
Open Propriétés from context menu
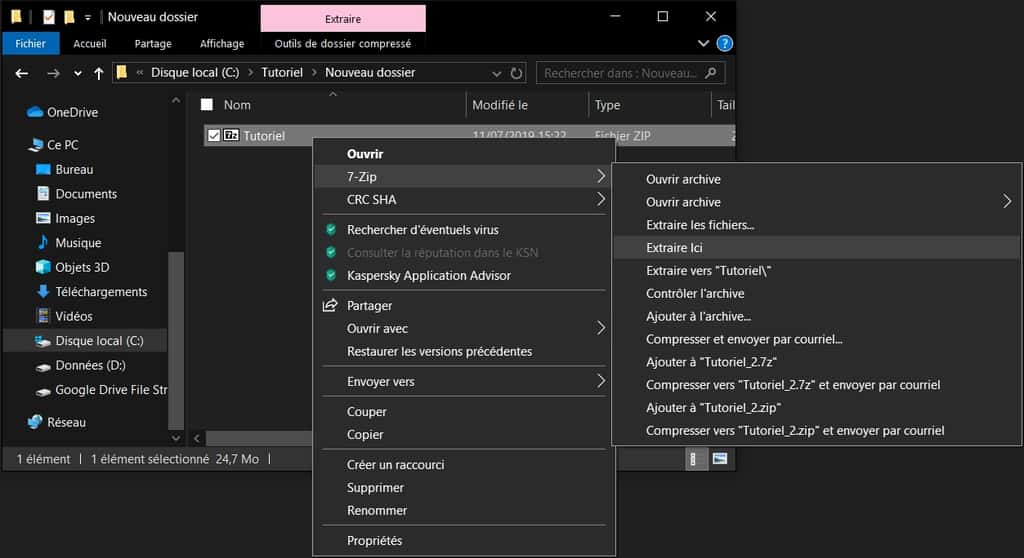tap(464, 540)
